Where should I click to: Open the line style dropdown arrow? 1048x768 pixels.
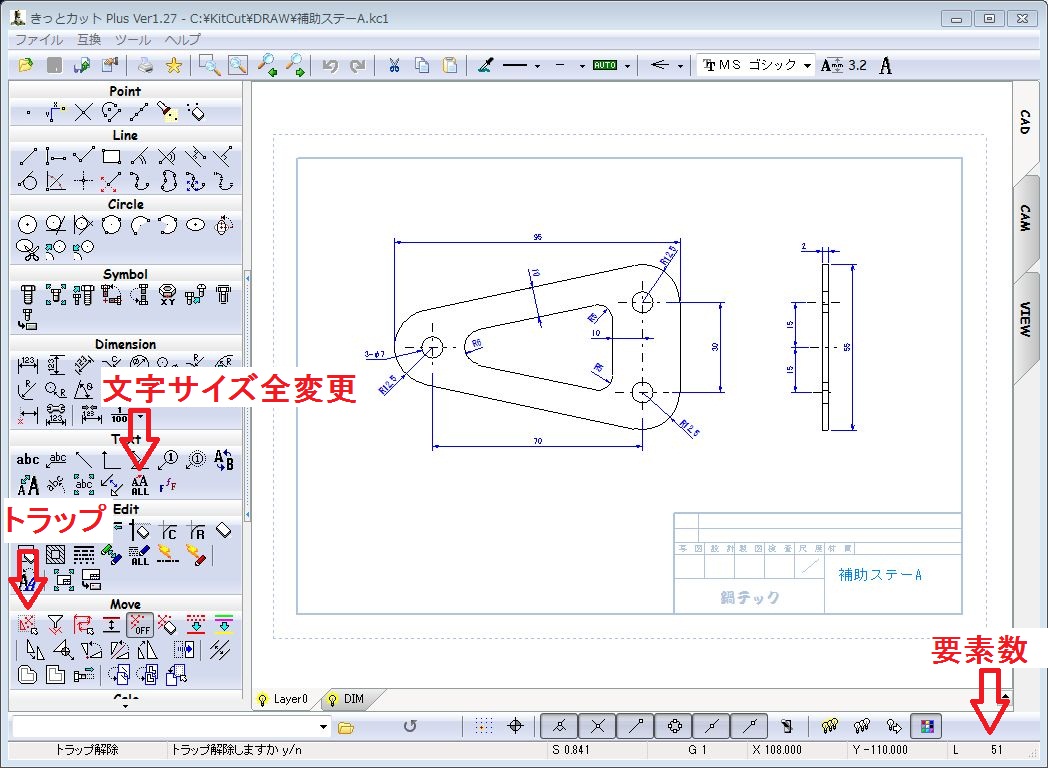click(x=537, y=66)
